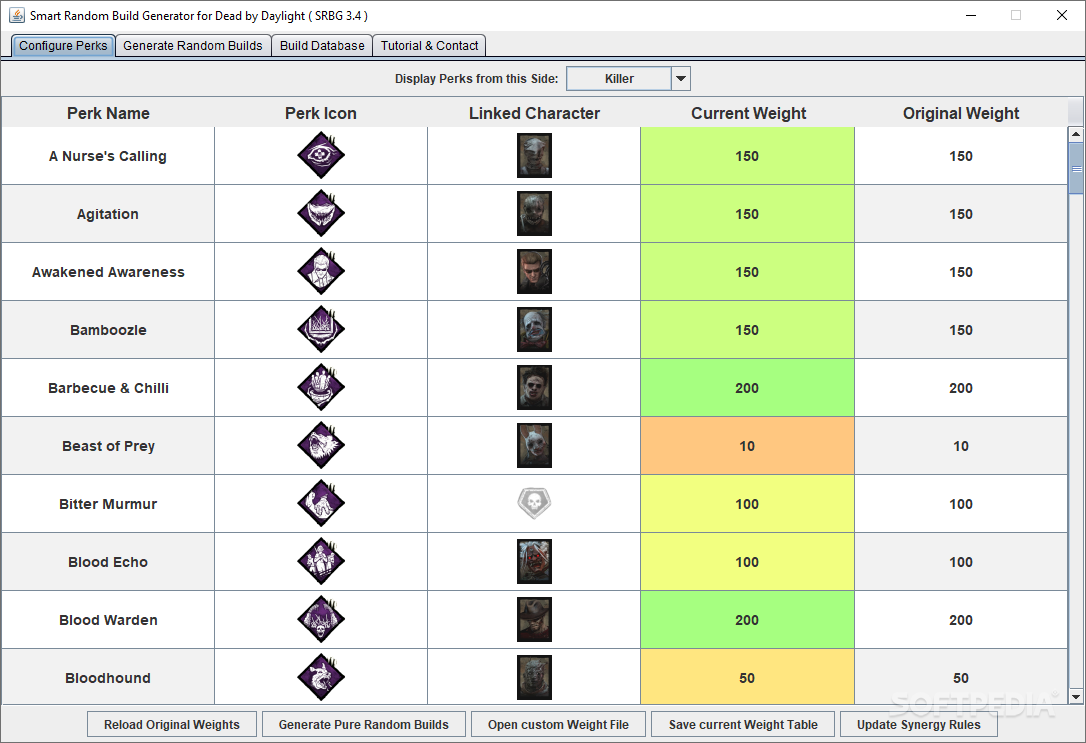Open the Tutorial & Contact tab
Screen dimensions: 1086x743
[429, 46]
